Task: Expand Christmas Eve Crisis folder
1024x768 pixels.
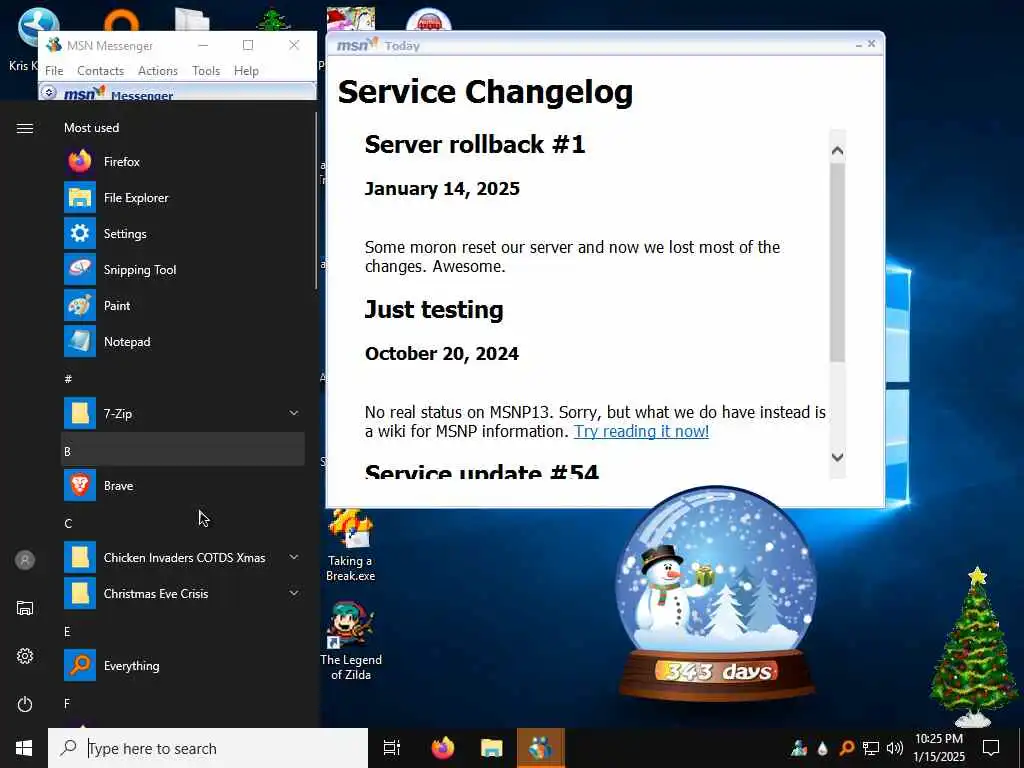Action: (183, 593)
